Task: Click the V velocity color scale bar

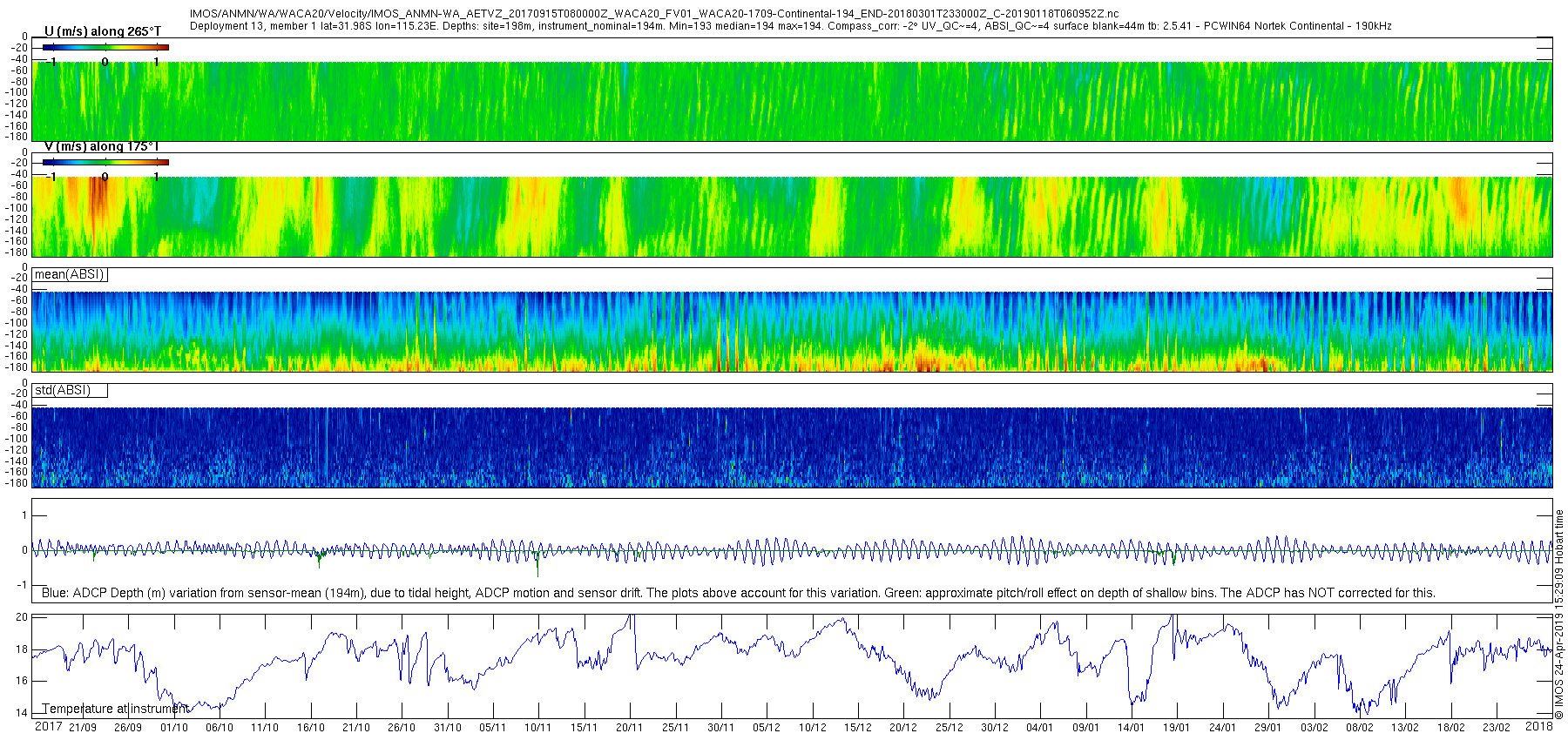Action: coord(105,162)
